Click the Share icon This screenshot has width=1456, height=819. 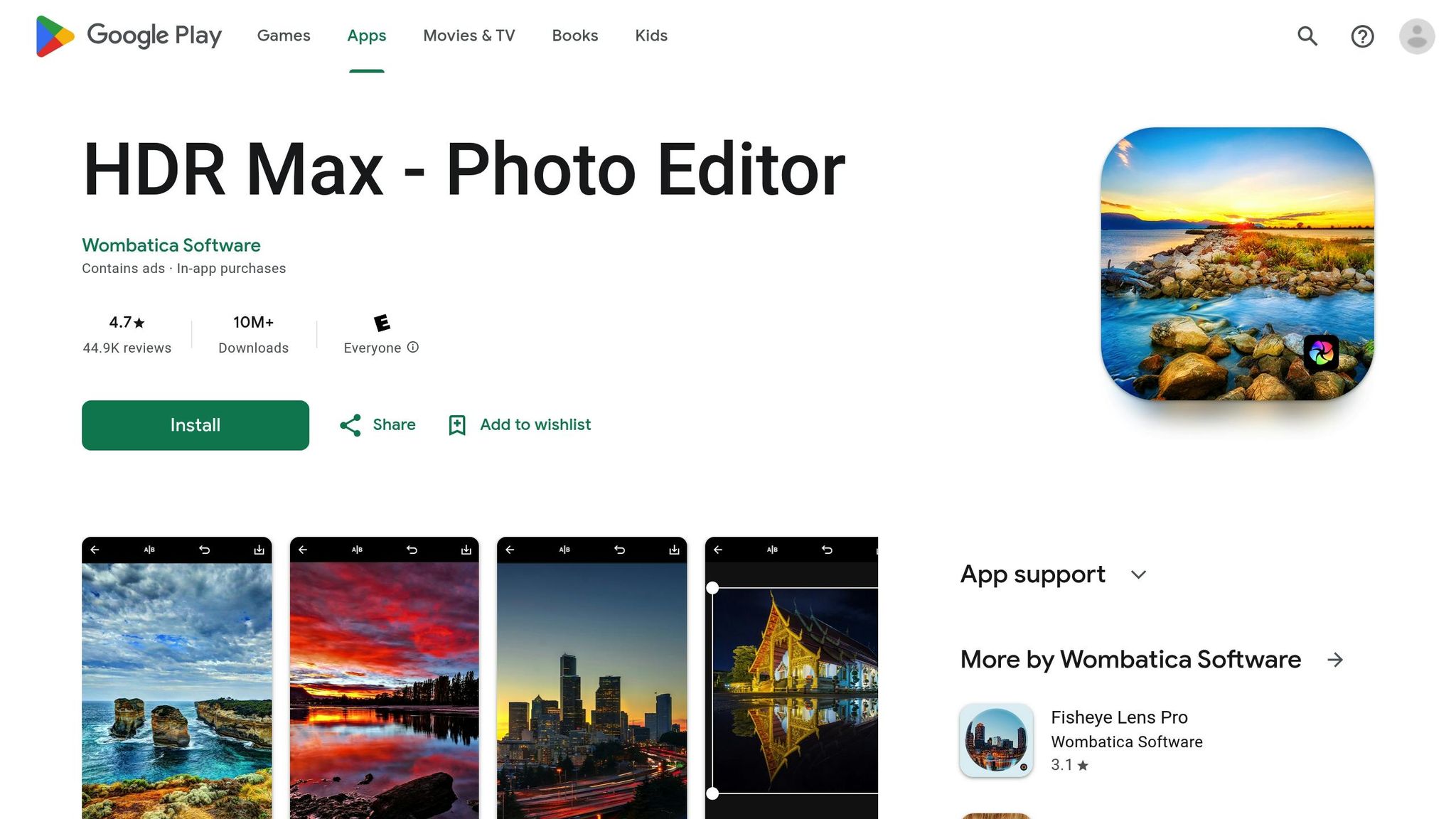pos(350,425)
